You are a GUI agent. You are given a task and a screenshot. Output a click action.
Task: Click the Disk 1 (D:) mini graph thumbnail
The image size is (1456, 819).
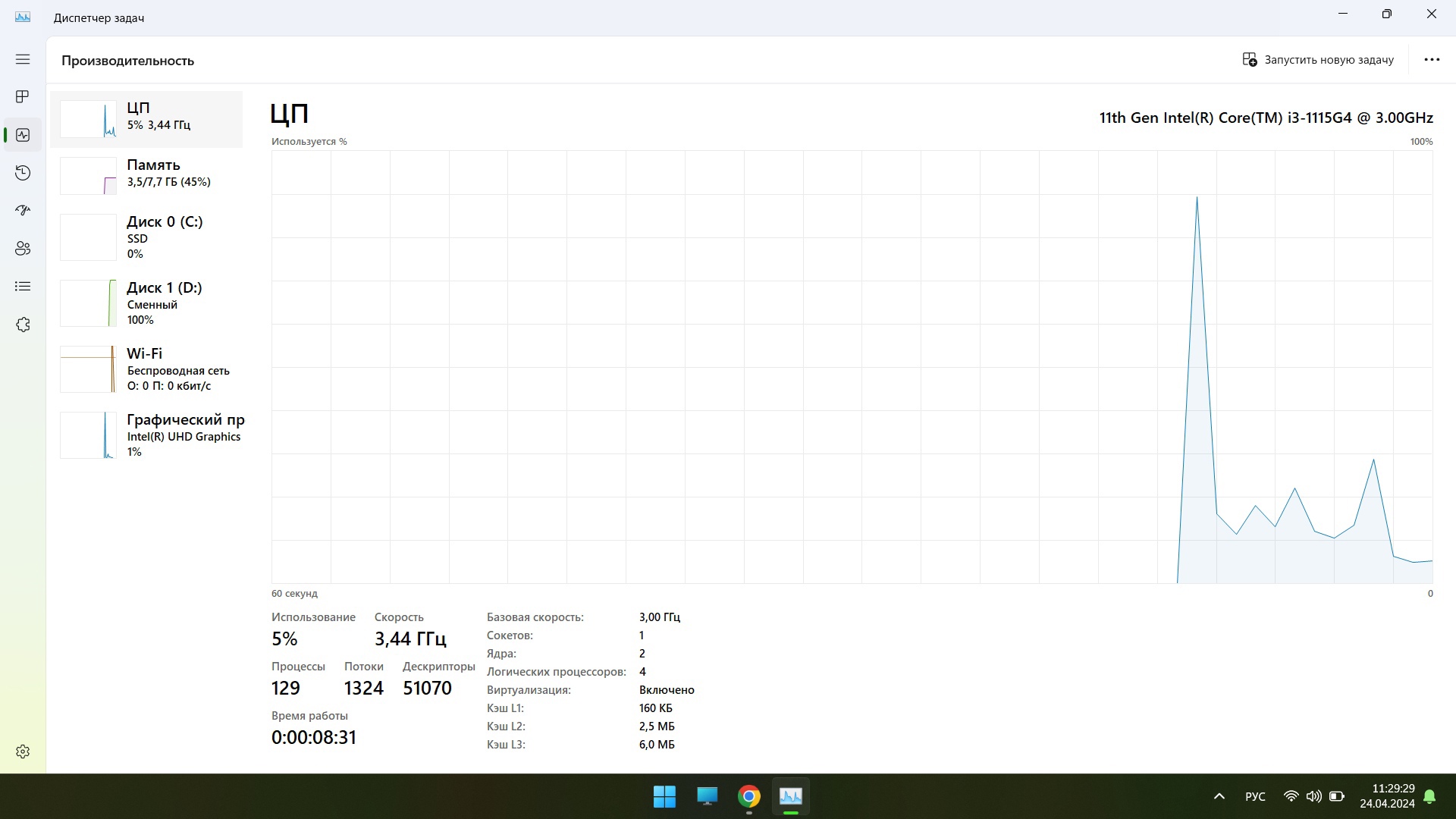88,303
